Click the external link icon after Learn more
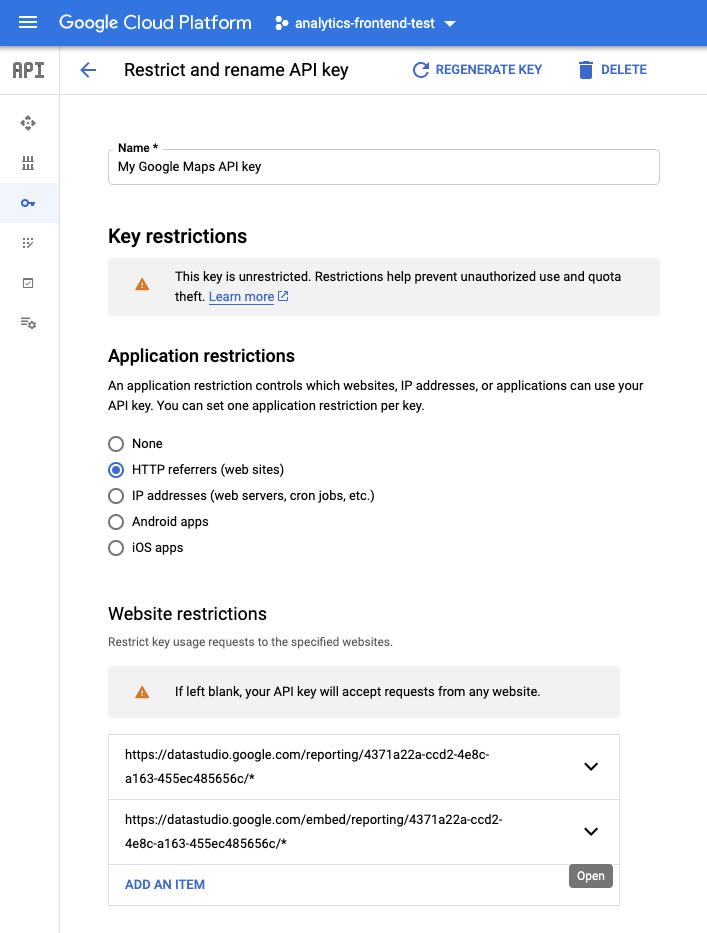Screen dimensions: 707x933 click(283, 296)
